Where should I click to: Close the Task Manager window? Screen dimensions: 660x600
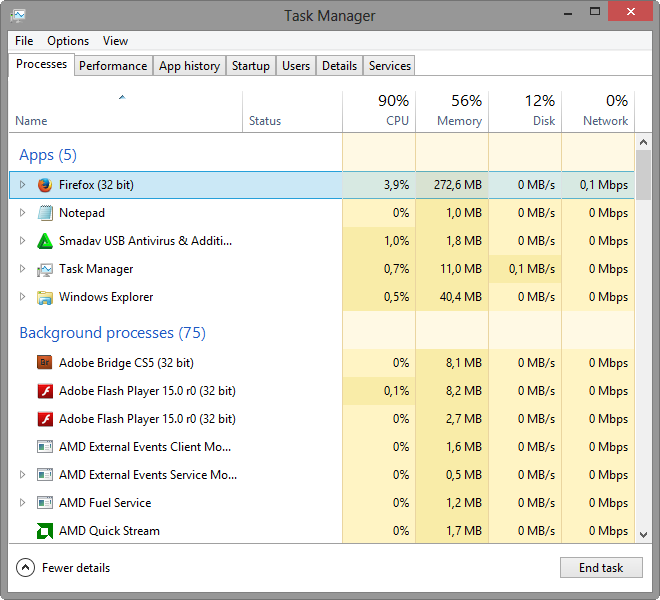tap(631, 11)
